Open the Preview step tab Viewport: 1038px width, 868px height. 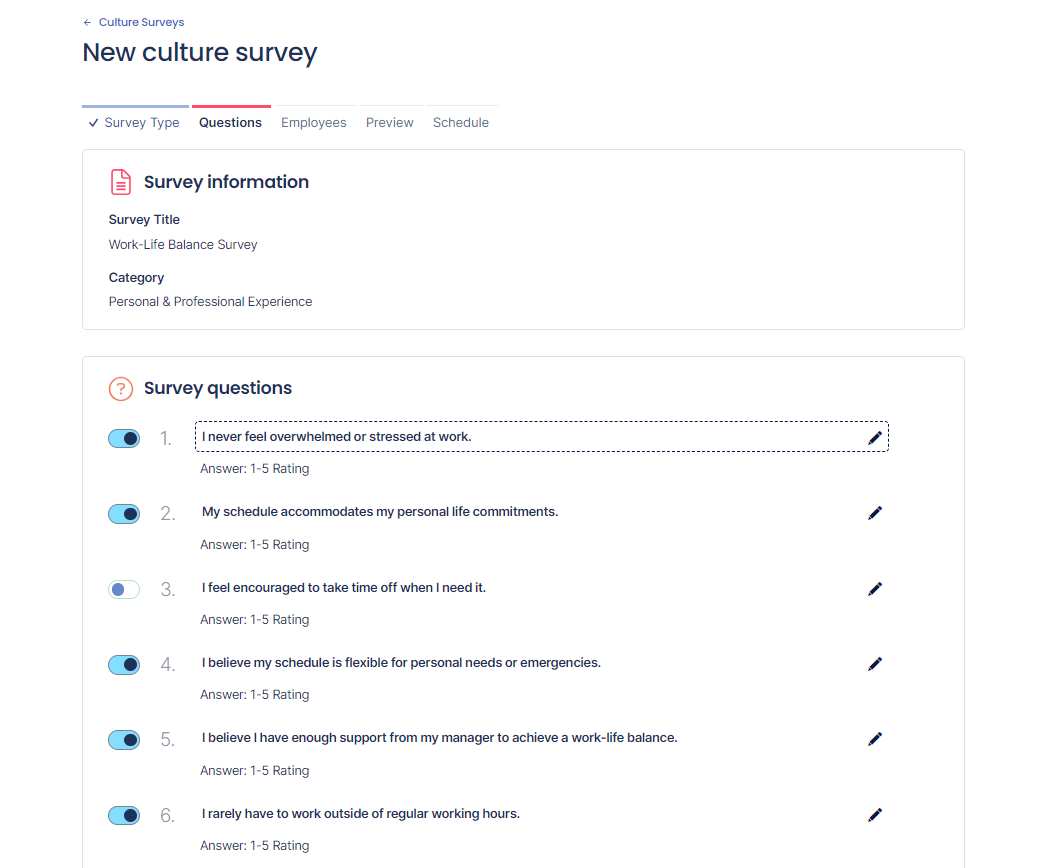pos(389,122)
